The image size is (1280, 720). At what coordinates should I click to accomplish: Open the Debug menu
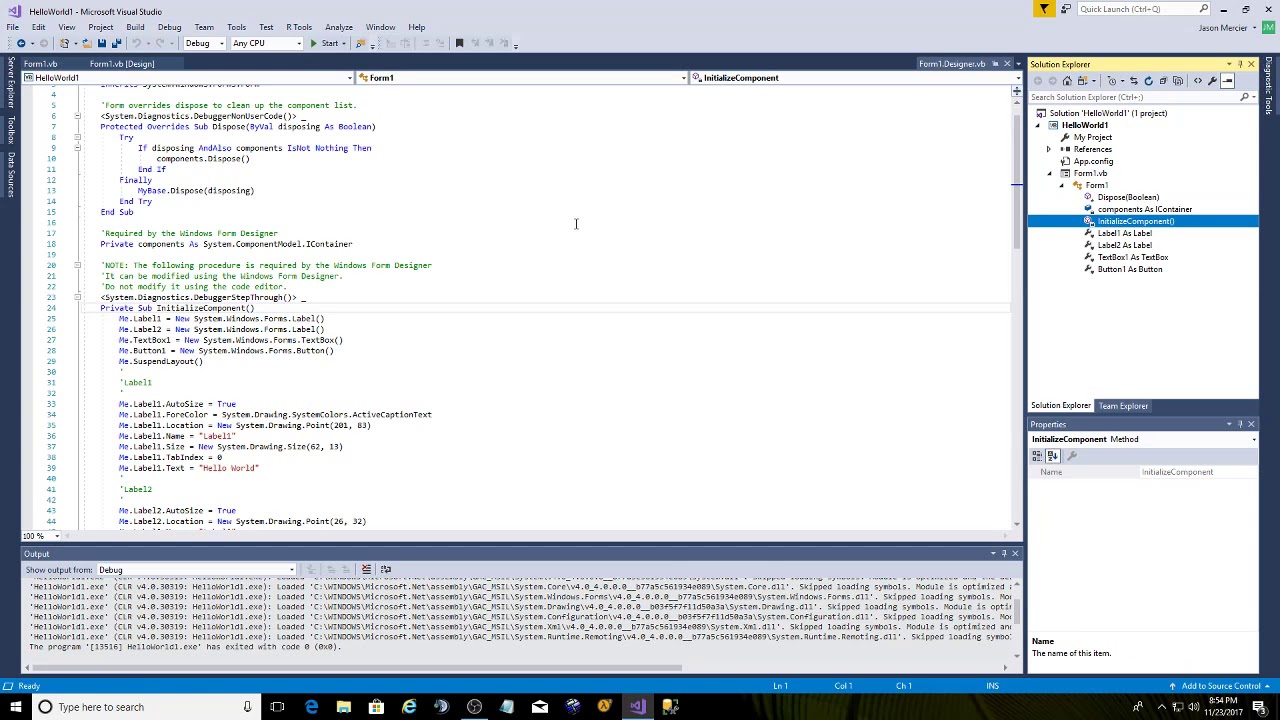(169, 27)
